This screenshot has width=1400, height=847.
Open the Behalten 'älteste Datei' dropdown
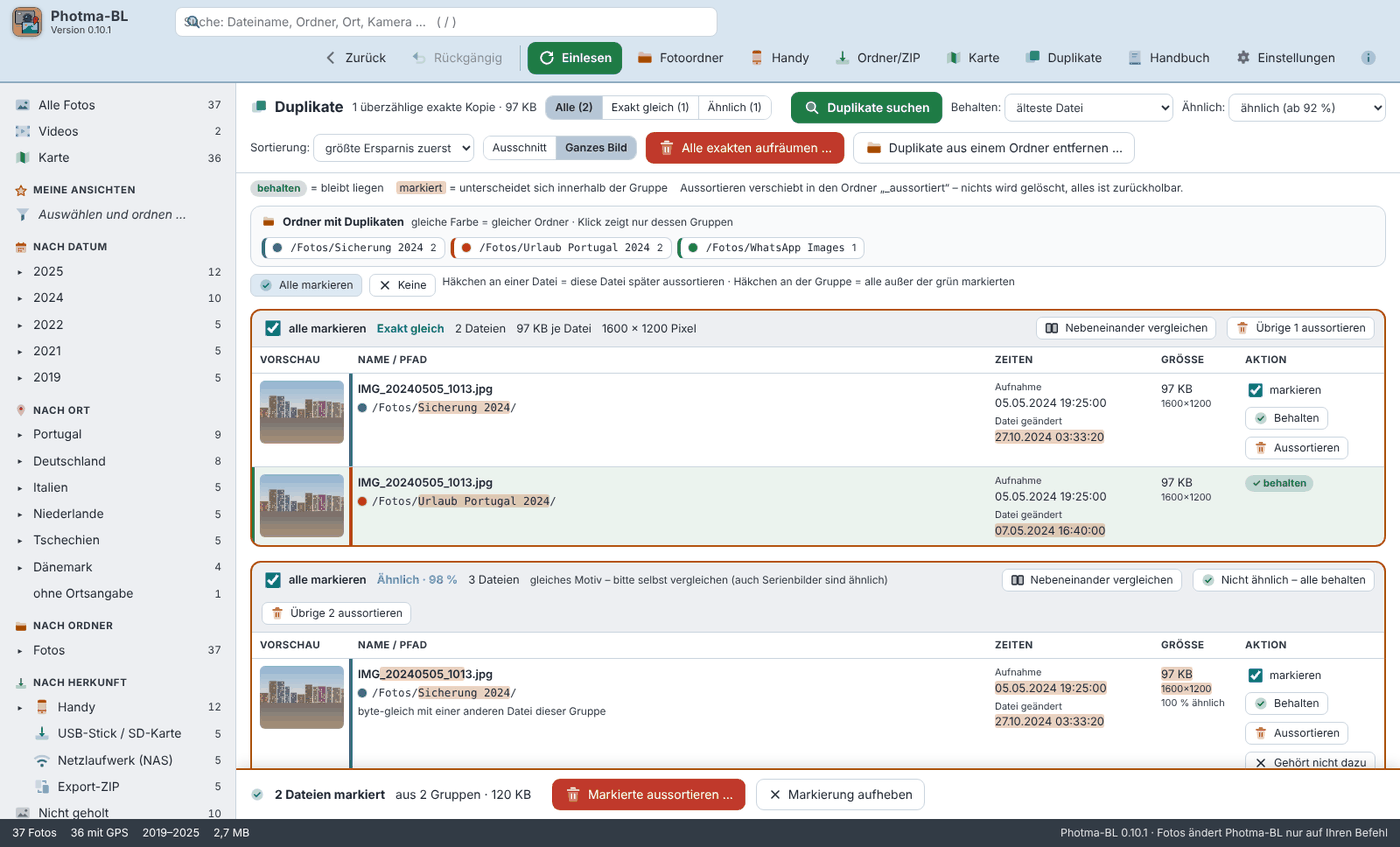[1088, 107]
